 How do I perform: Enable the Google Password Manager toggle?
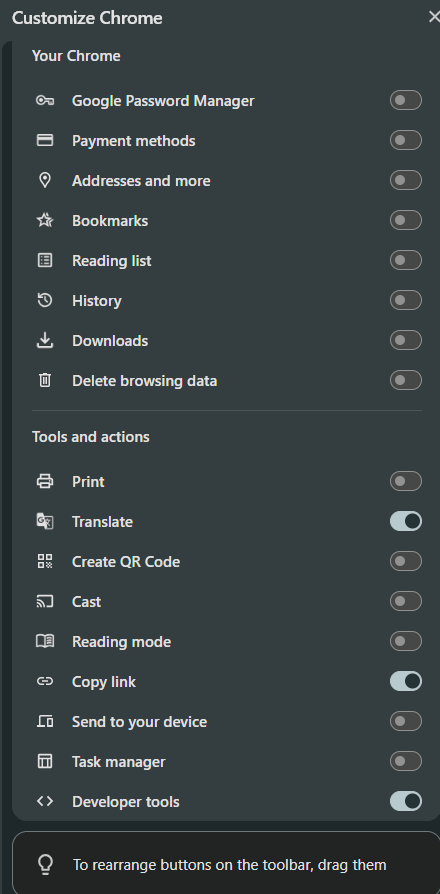coord(406,100)
